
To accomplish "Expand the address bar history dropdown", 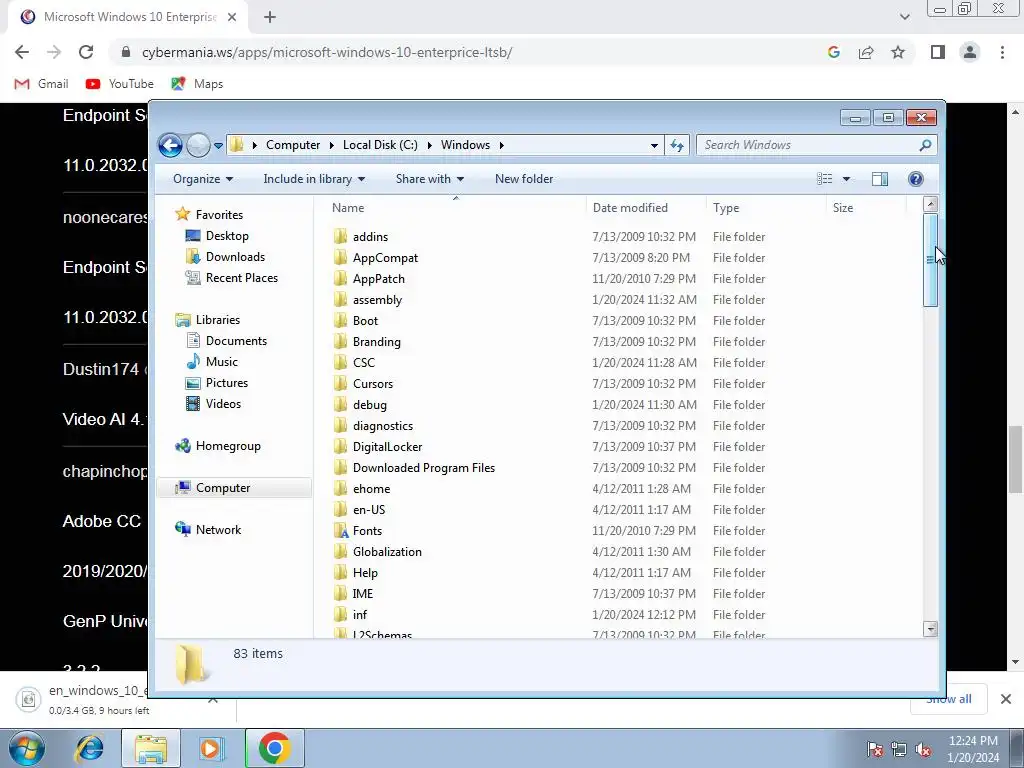I will tap(654, 146).
